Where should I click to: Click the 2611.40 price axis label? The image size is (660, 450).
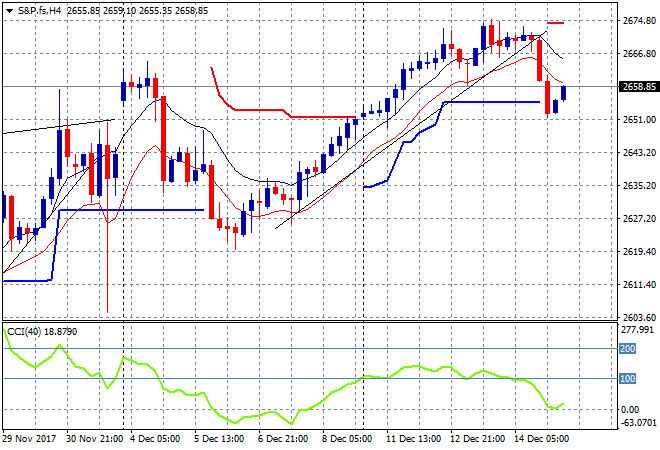click(639, 285)
